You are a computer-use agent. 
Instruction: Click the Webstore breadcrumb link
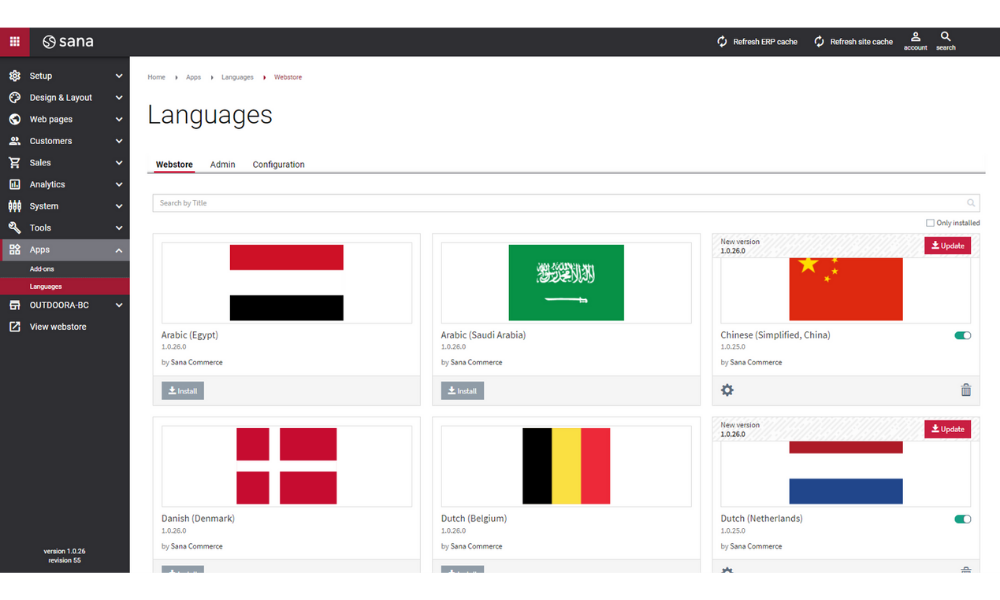pos(288,77)
